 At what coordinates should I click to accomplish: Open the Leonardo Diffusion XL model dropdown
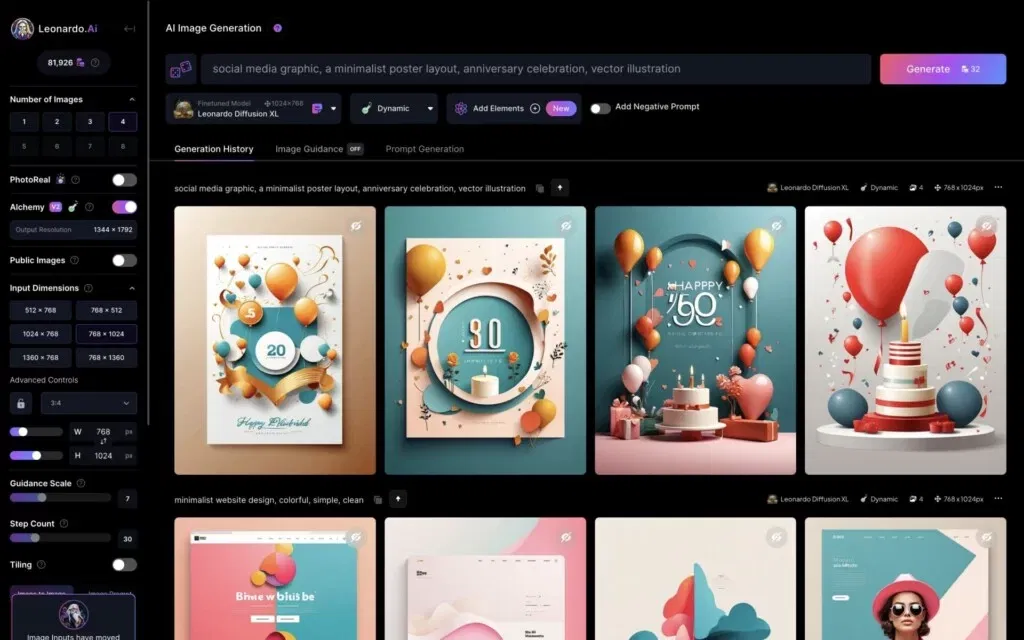[254, 108]
